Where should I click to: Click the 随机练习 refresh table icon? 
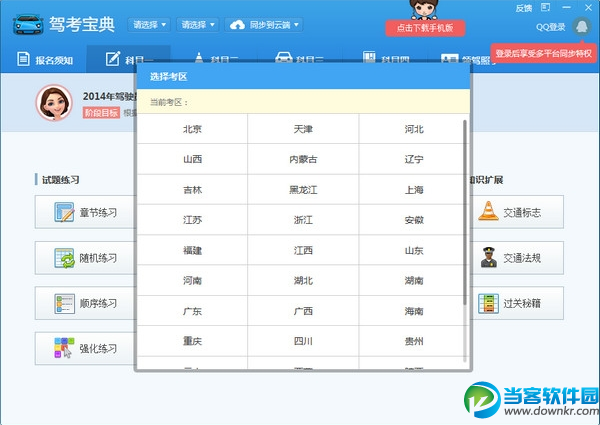click(x=64, y=258)
